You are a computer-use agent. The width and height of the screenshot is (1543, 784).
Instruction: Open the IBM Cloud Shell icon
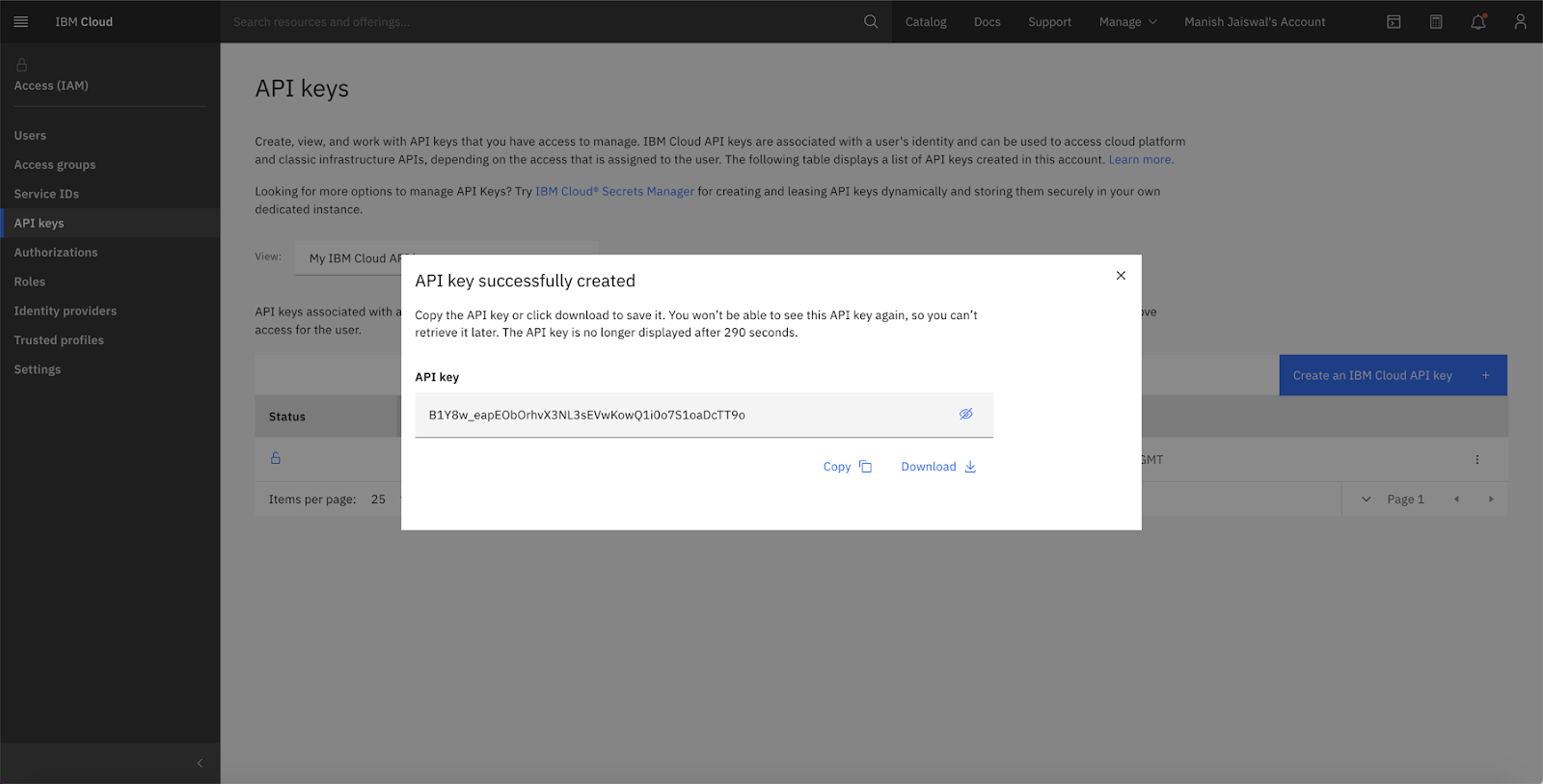[1394, 21]
